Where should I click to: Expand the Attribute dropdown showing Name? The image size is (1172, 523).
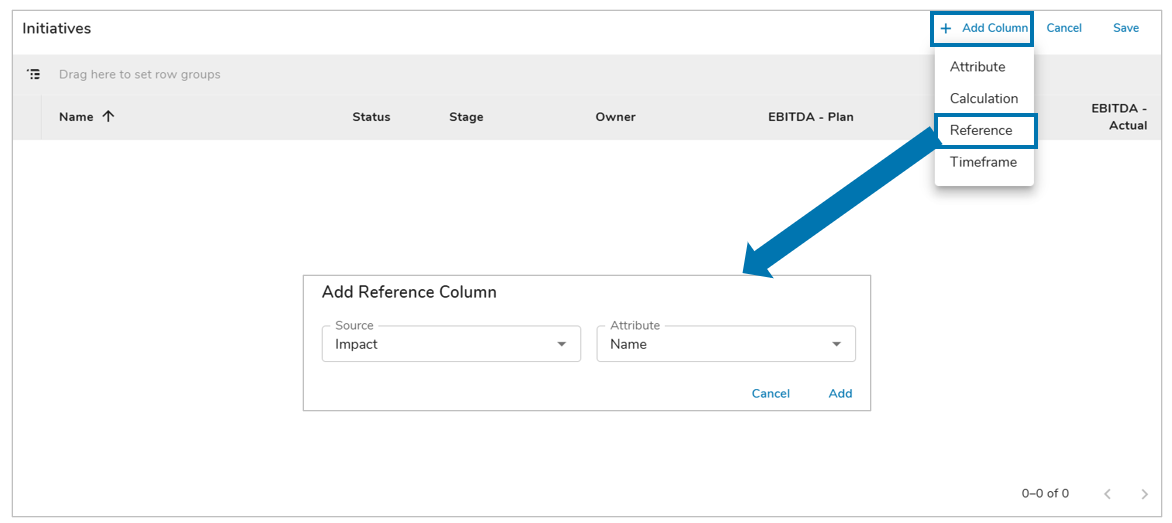[x=726, y=344]
